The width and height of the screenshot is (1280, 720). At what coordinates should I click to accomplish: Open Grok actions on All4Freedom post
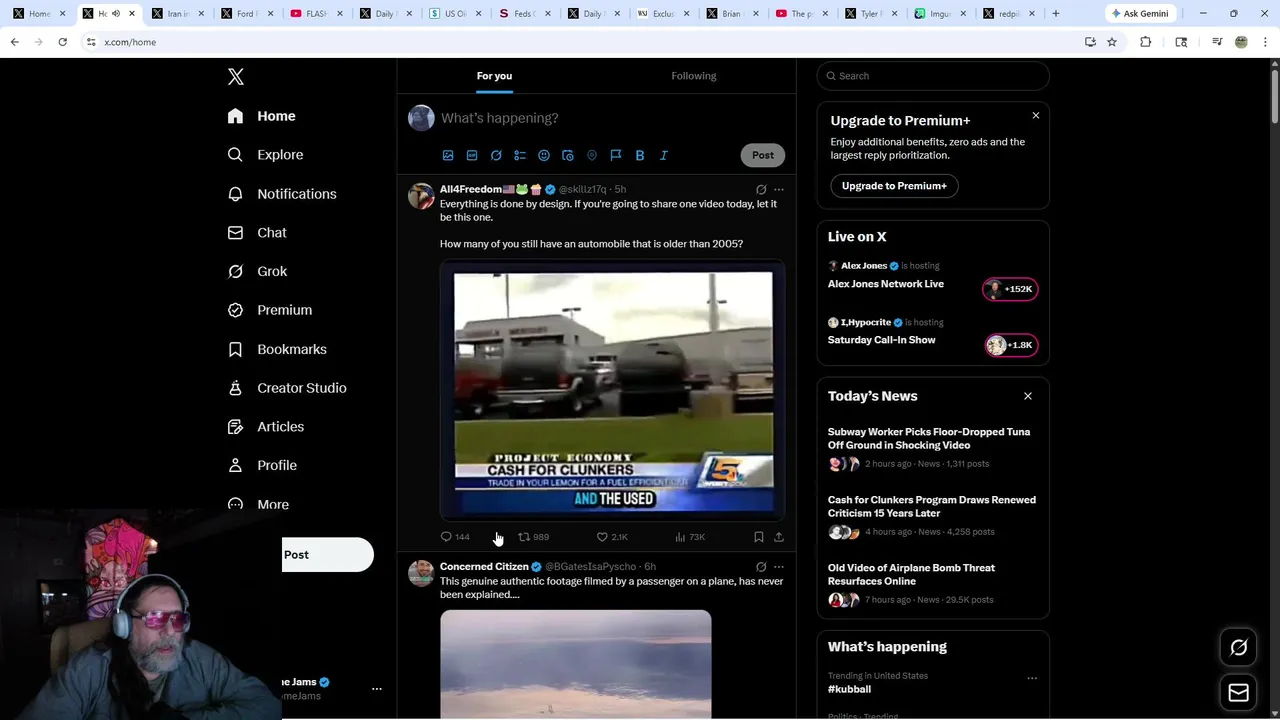761,189
